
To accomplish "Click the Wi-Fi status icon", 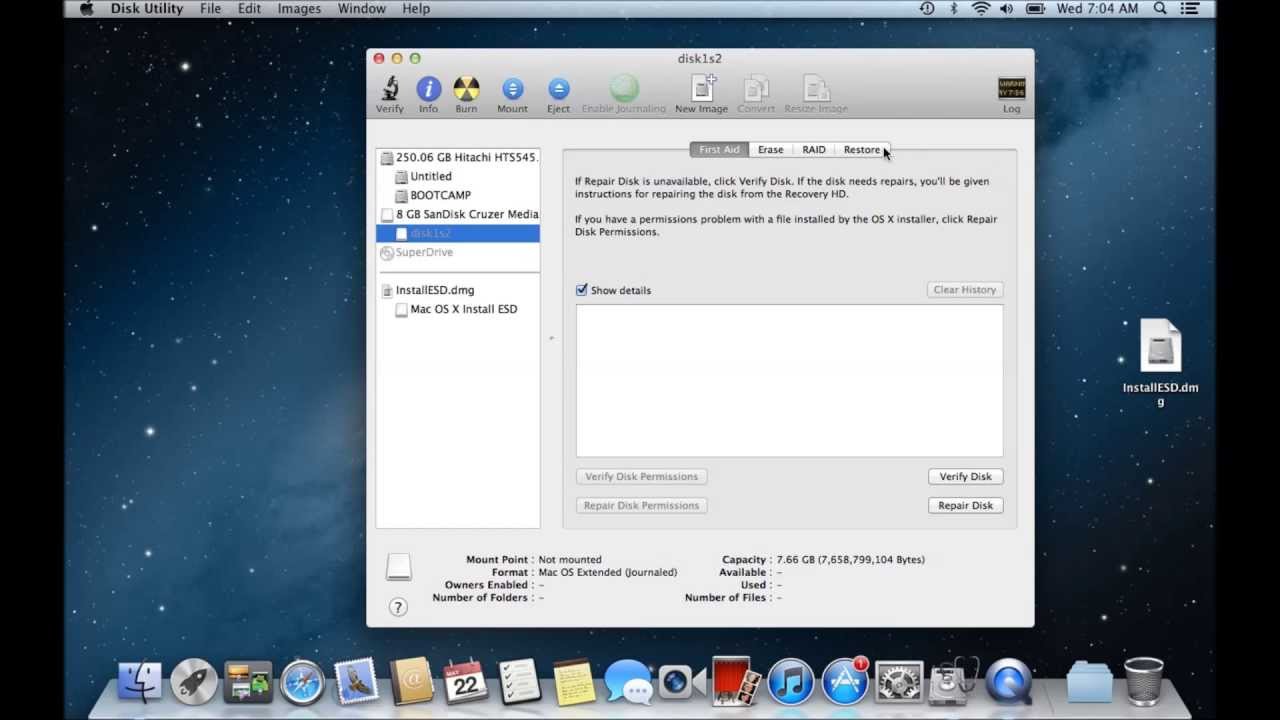I will [x=981, y=8].
